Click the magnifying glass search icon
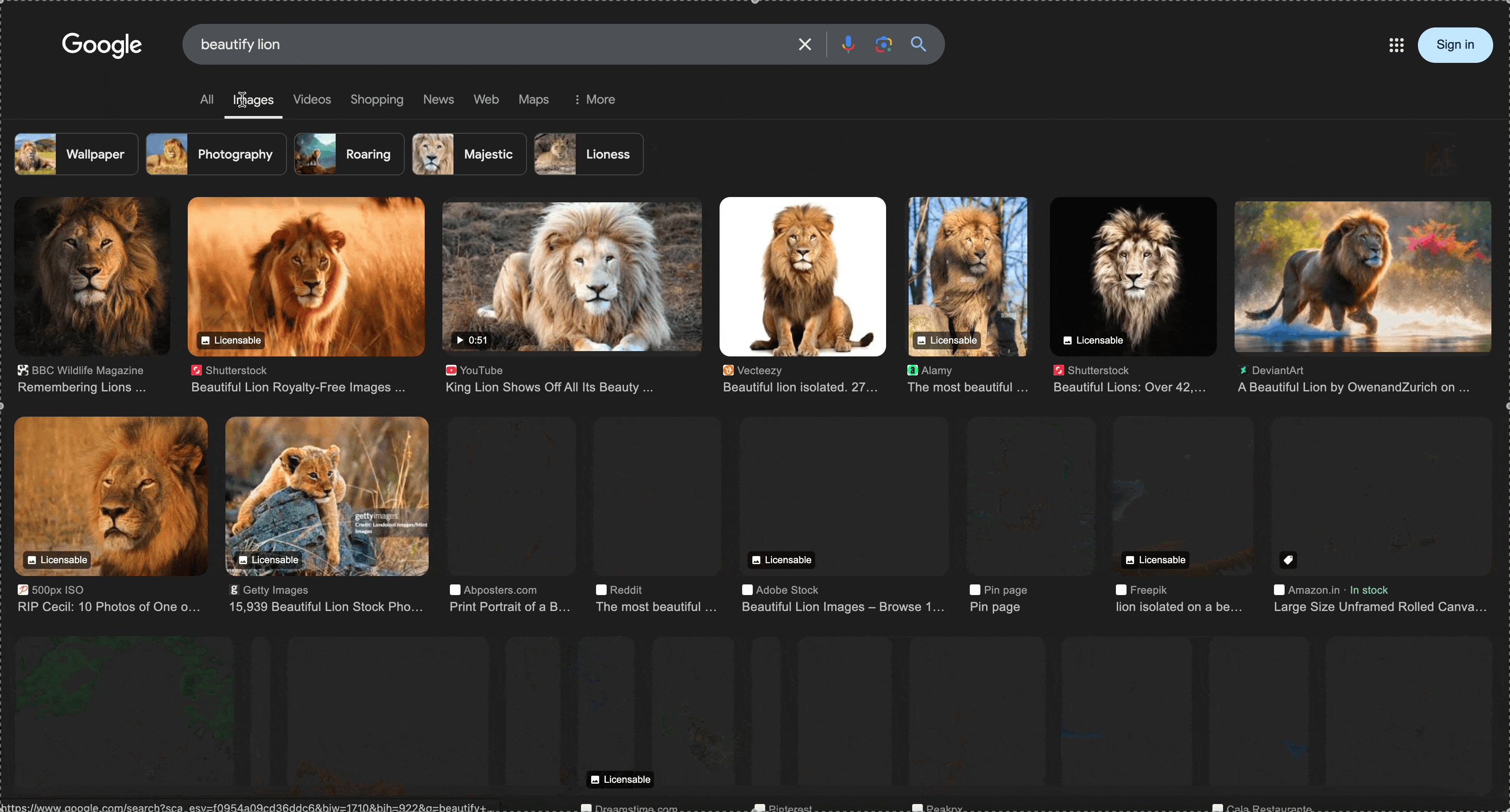1510x812 pixels. point(918,45)
